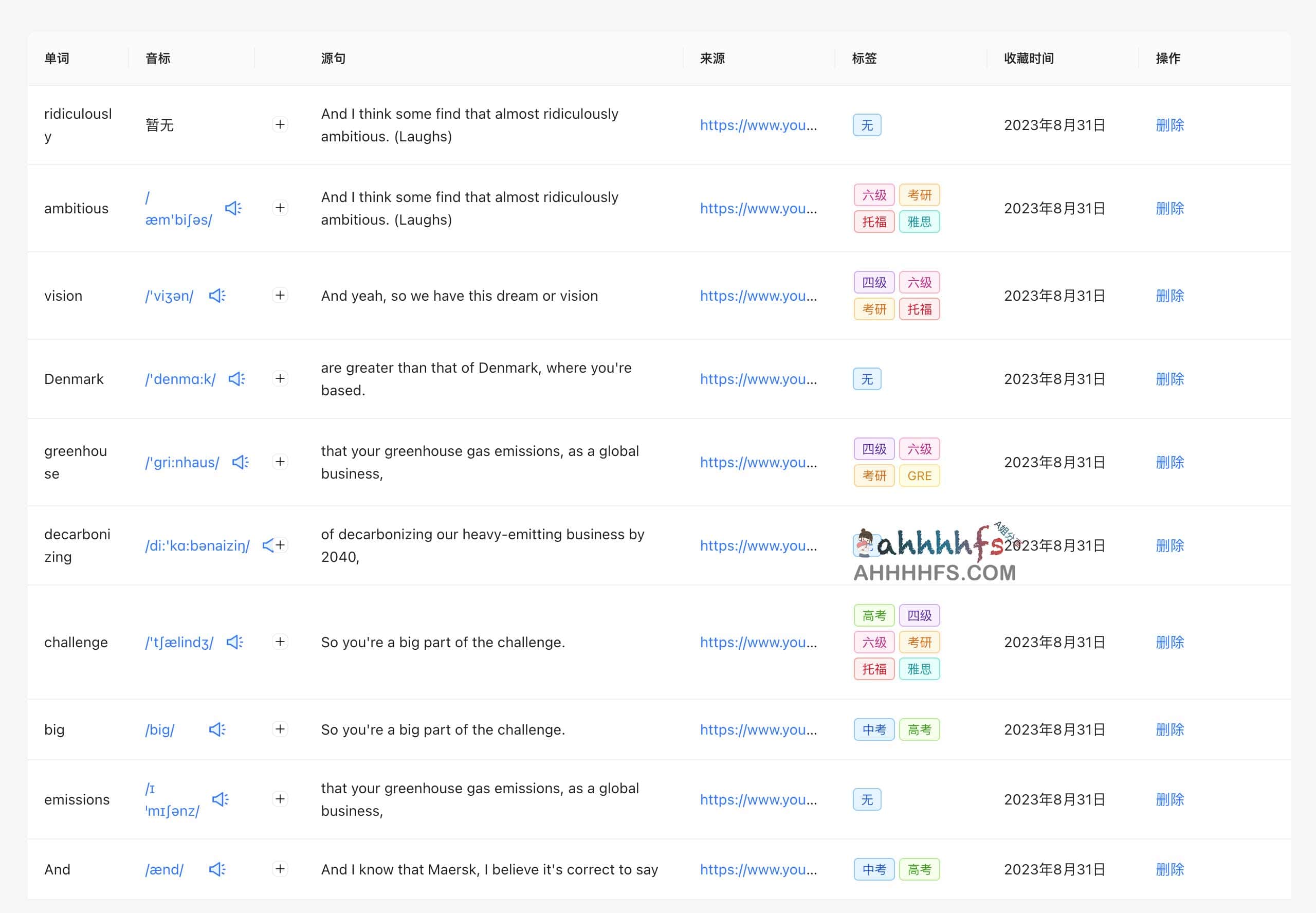1316x913 pixels.
Task: Play pronunciation audio for big
Action: tap(217, 729)
